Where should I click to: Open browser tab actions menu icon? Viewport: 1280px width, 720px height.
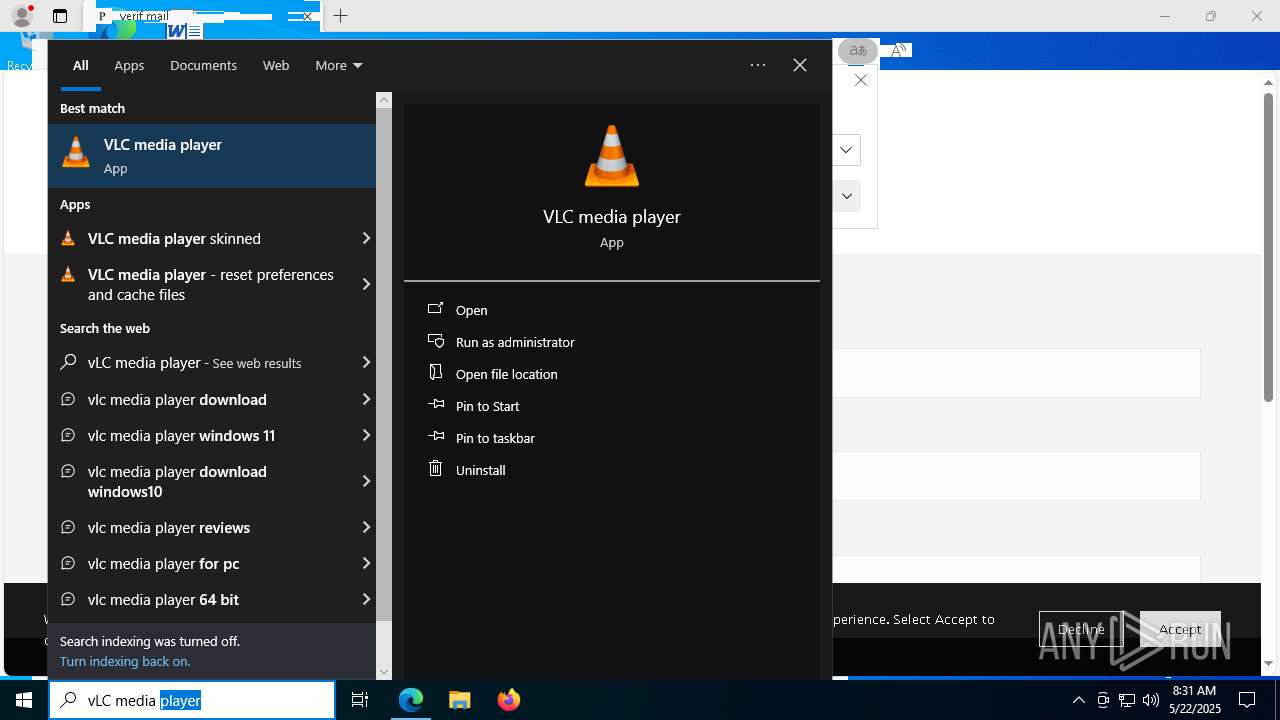tap(60, 16)
